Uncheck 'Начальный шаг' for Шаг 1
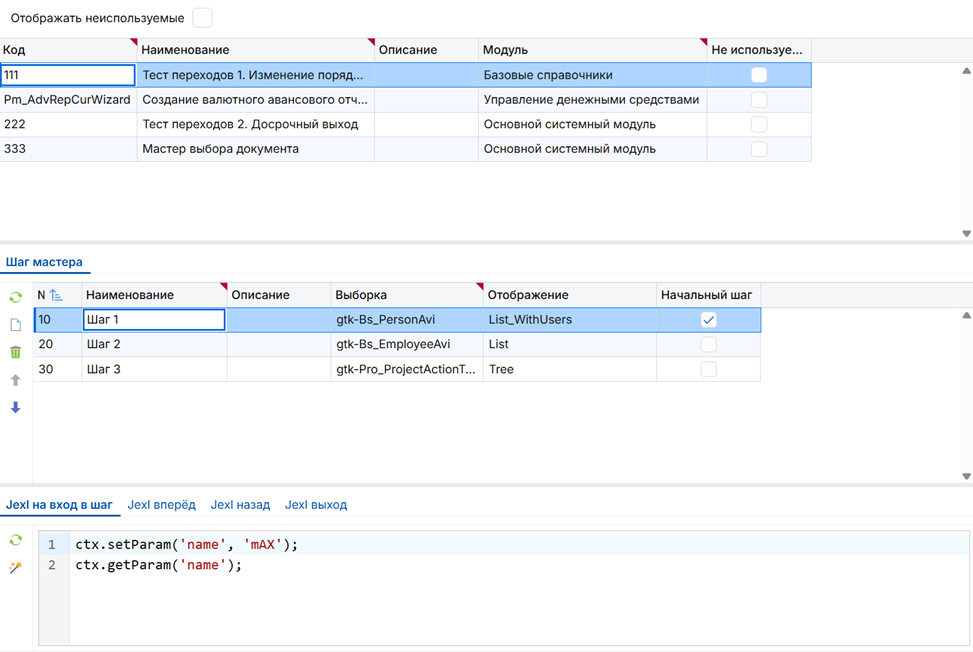The image size is (973, 652). pyautogui.click(x=709, y=320)
